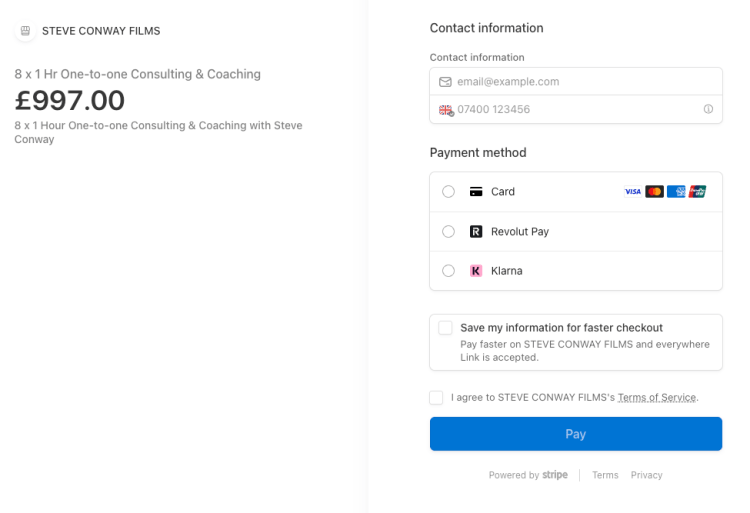Click the phone number info icon
Image resolution: width=750 pixels, height=513 pixels.
[708, 110]
